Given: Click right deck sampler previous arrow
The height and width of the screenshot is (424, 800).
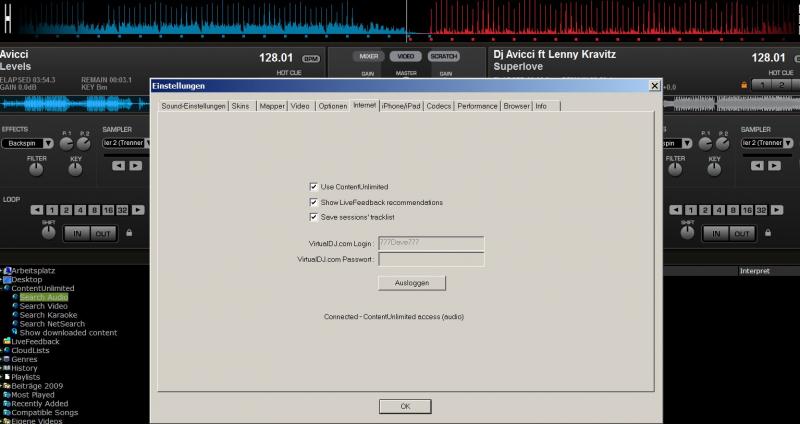Looking at the screenshot, I should (757, 165).
